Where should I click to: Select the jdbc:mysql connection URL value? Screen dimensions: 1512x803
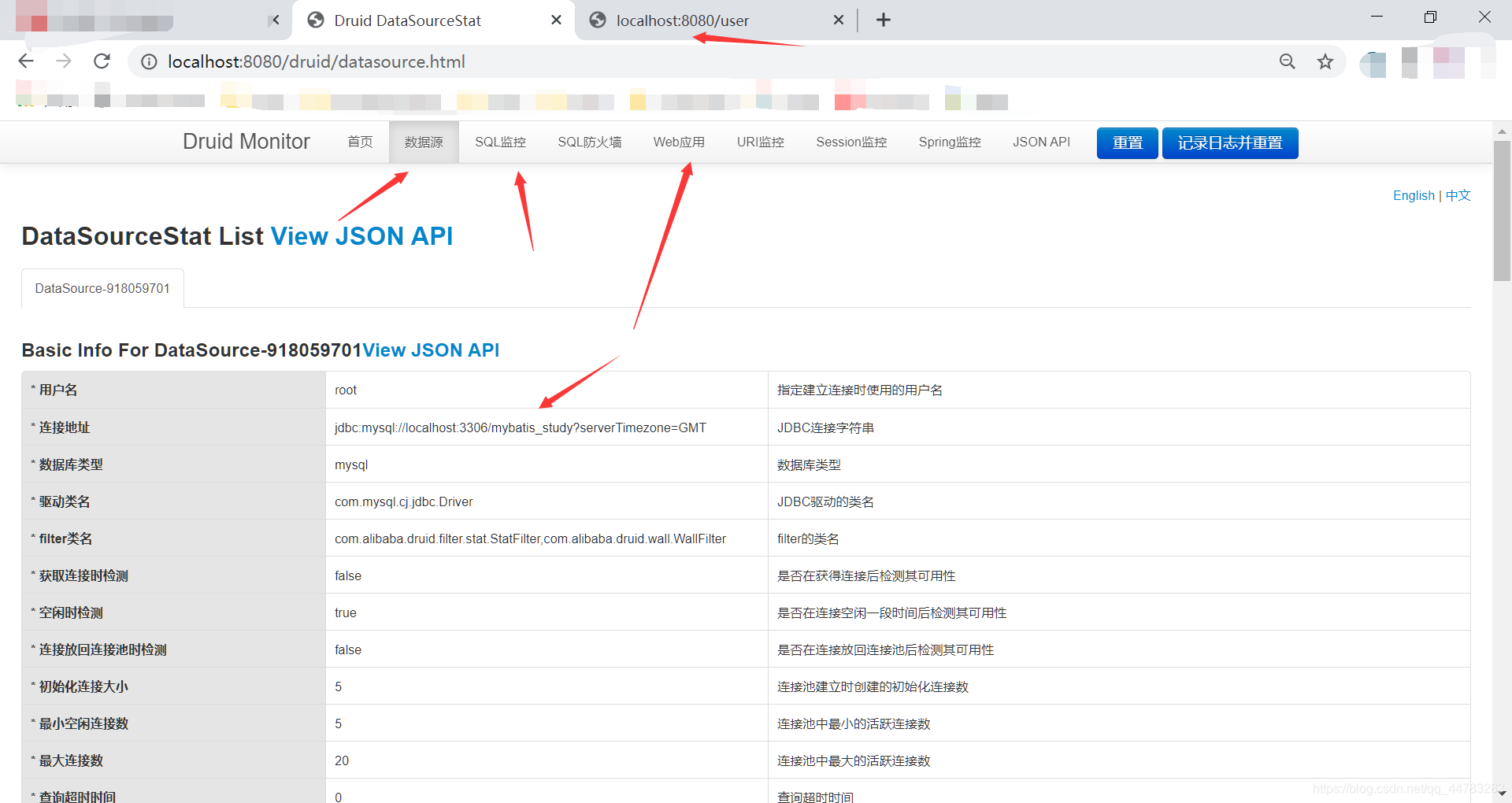click(521, 427)
